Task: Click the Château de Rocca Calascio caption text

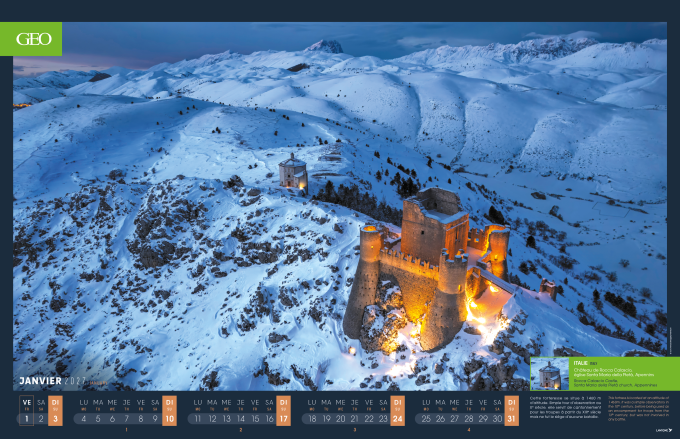Action: 607,368
